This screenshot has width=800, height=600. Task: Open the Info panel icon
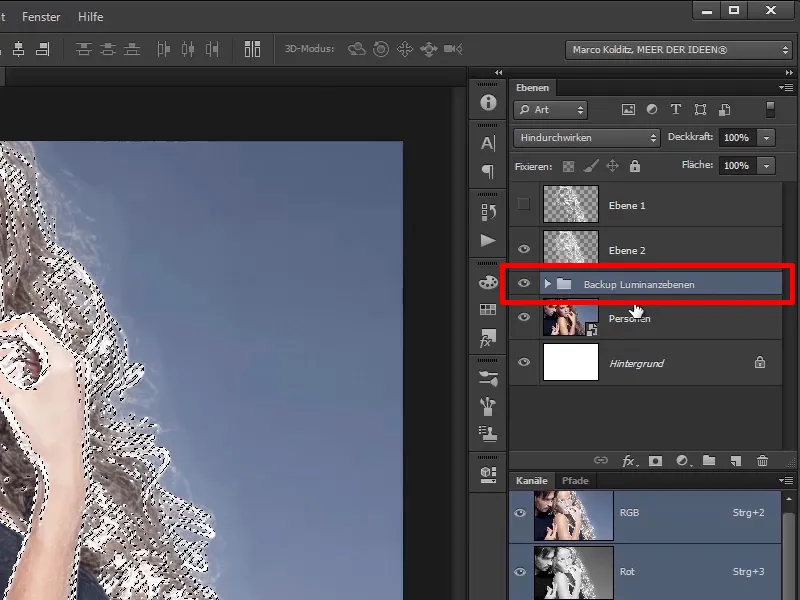488,103
